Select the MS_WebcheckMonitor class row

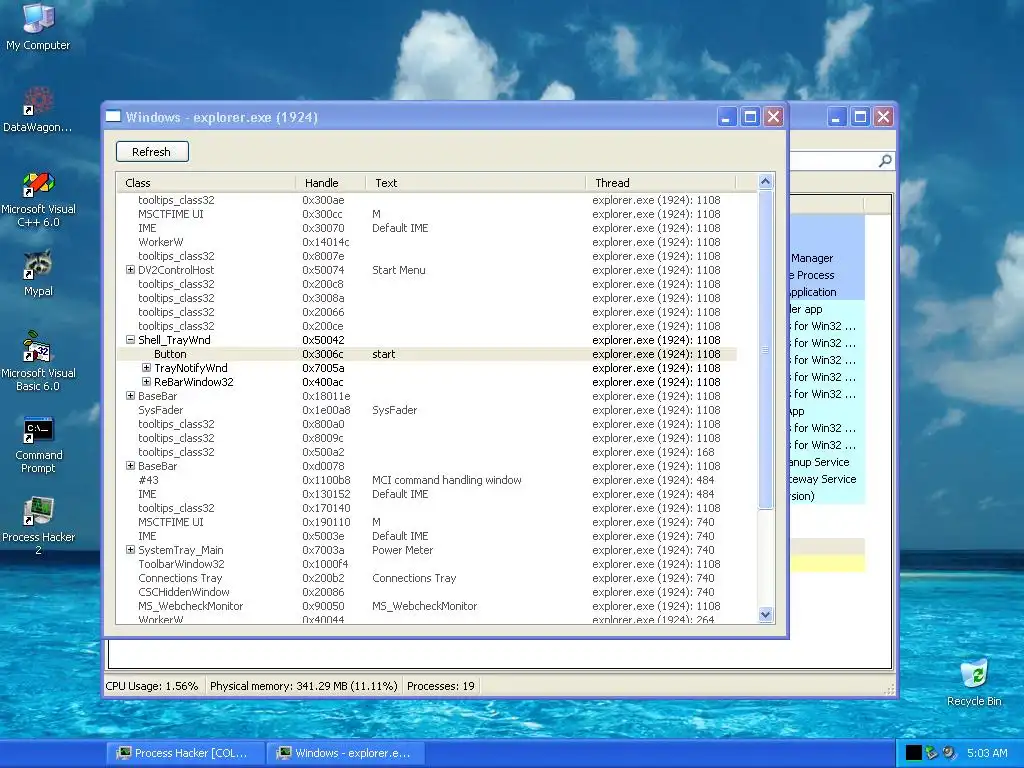tap(427, 606)
